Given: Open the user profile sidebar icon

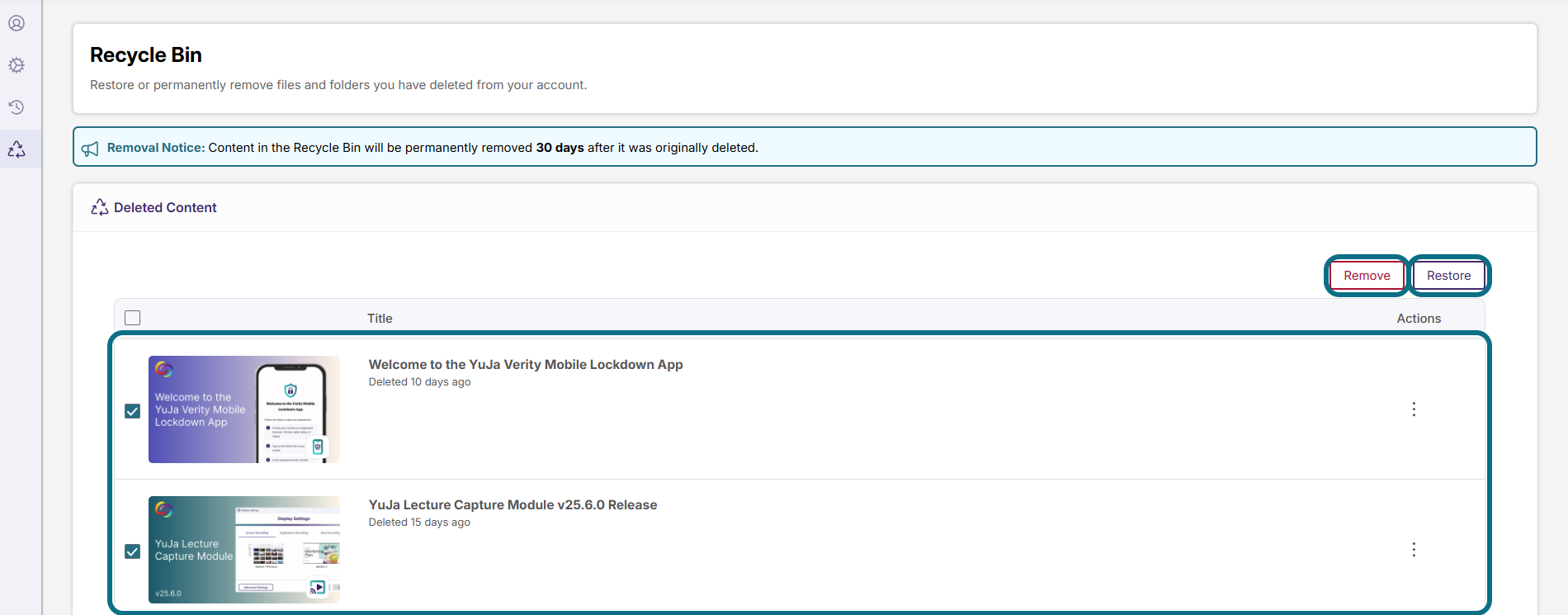Looking at the screenshot, I should [17, 23].
